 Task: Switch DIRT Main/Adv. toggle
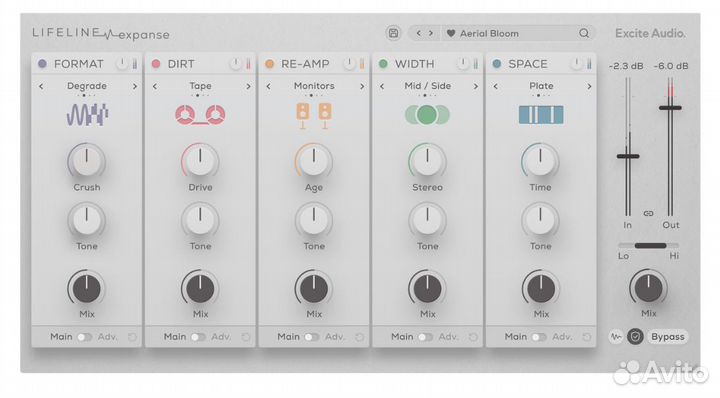(198, 337)
